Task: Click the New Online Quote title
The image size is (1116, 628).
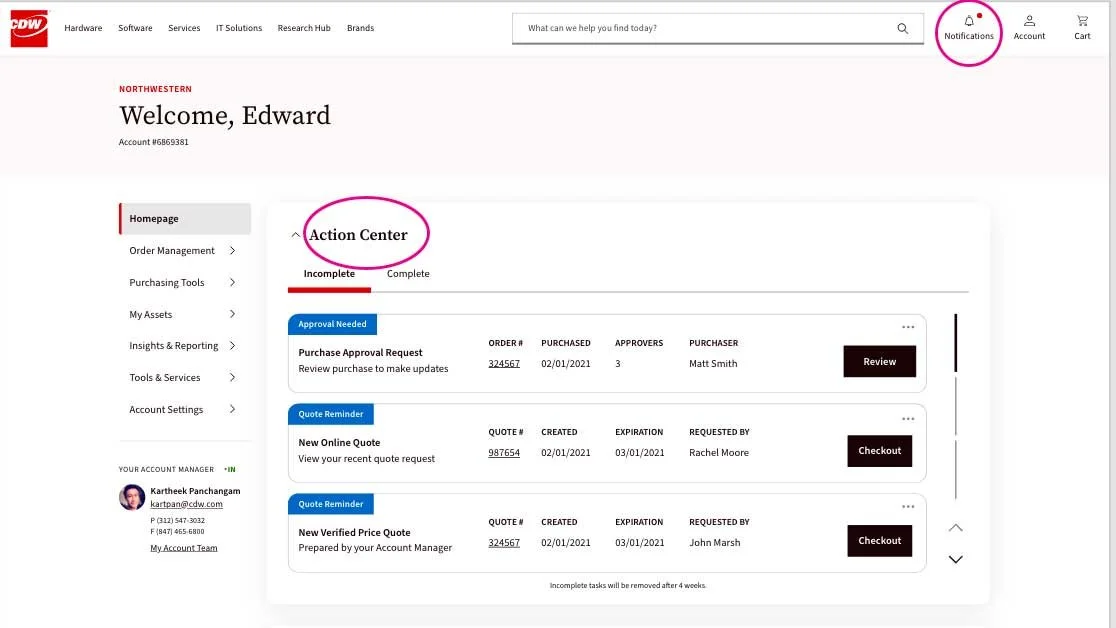Action: tap(339, 443)
